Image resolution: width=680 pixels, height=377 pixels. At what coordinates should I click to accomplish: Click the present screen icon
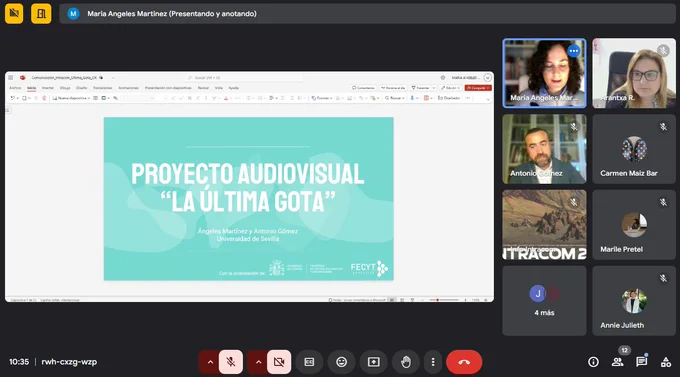pos(373,362)
